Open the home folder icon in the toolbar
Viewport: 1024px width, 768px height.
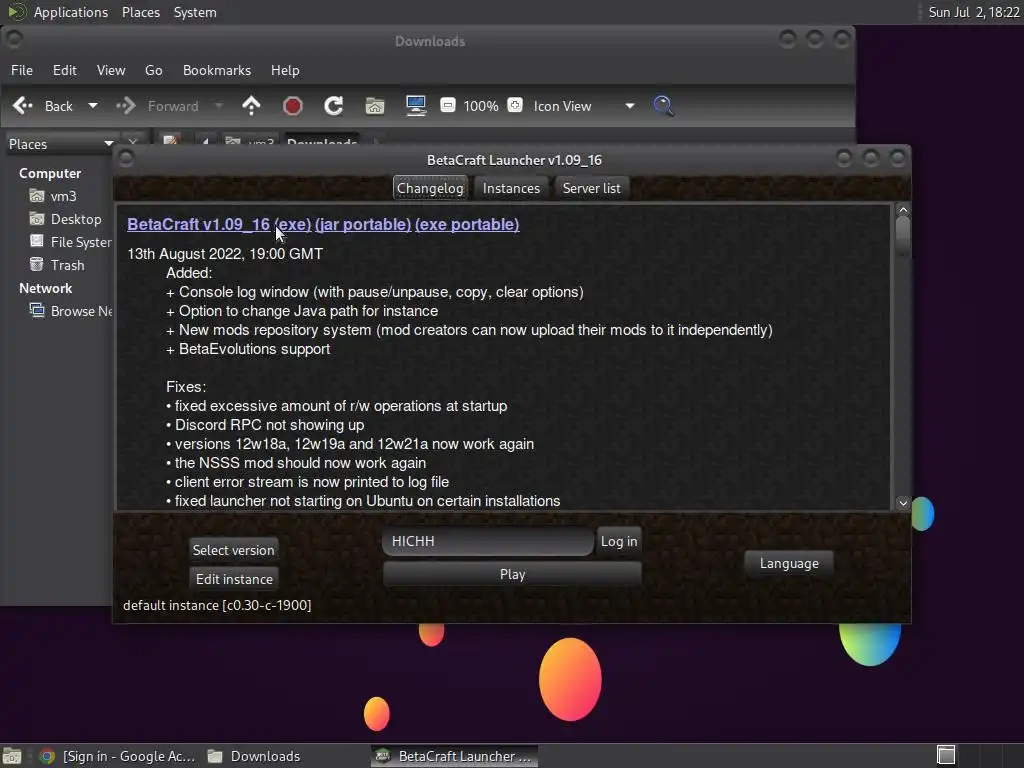click(x=375, y=106)
